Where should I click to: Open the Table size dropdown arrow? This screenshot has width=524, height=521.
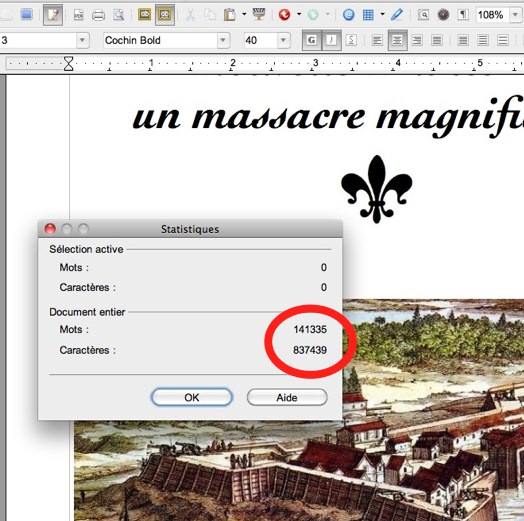[383, 14]
